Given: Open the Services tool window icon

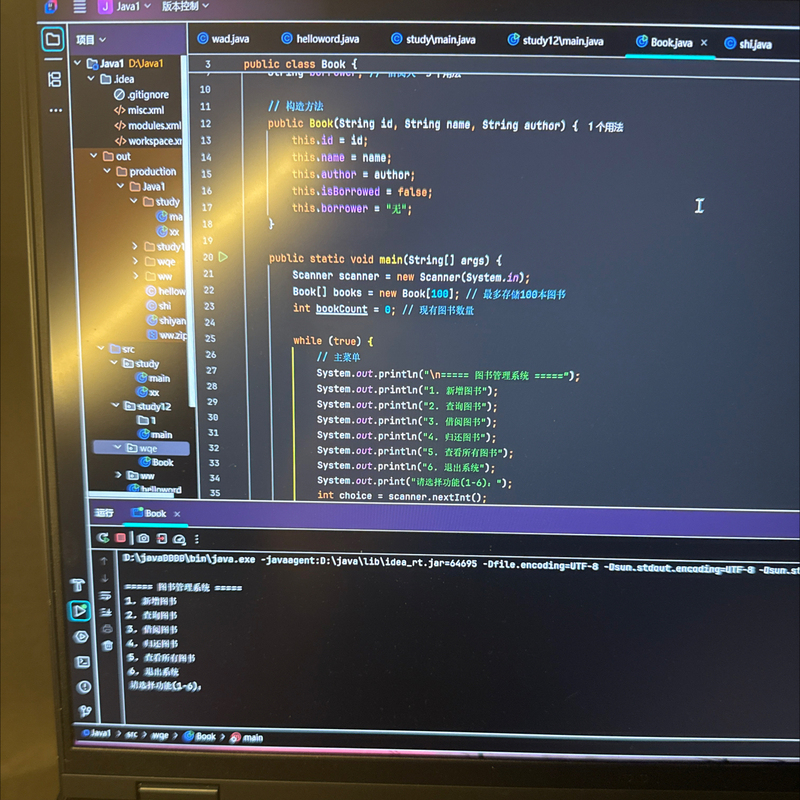Looking at the screenshot, I should [x=81, y=636].
